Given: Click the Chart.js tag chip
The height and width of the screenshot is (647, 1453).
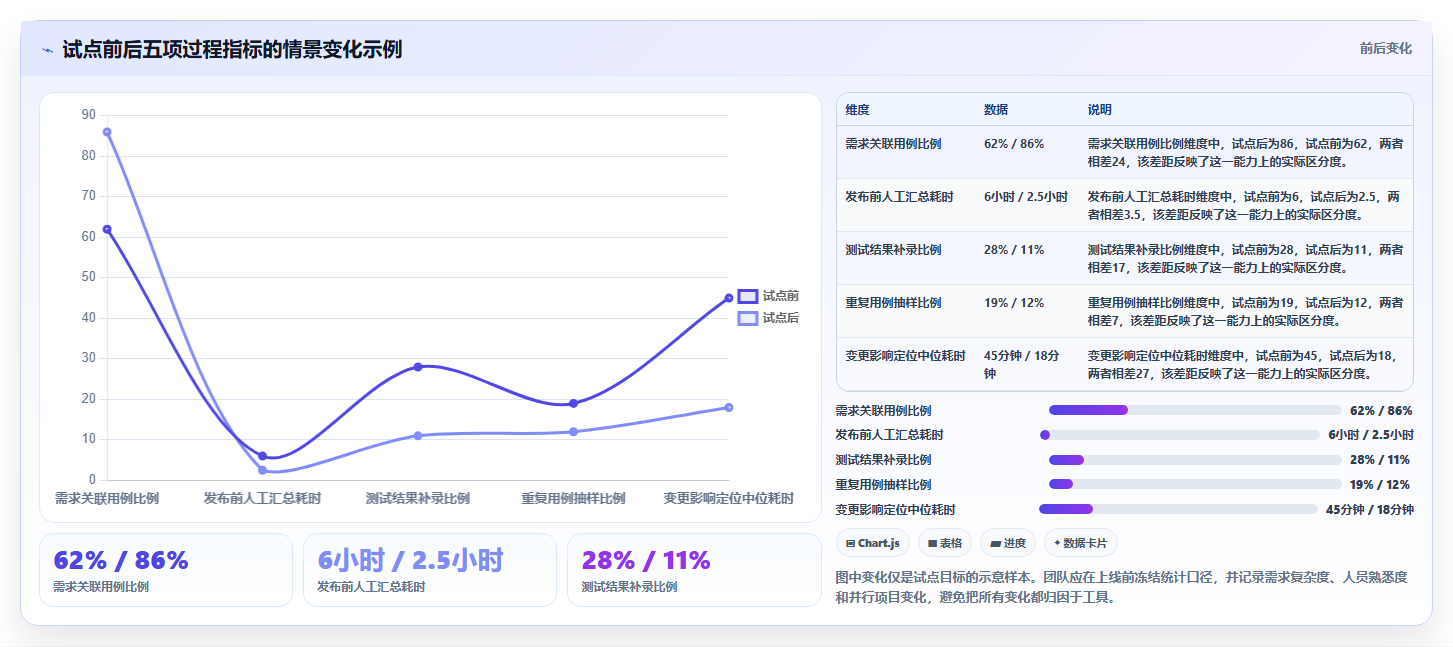Looking at the screenshot, I should tap(872, 543).
